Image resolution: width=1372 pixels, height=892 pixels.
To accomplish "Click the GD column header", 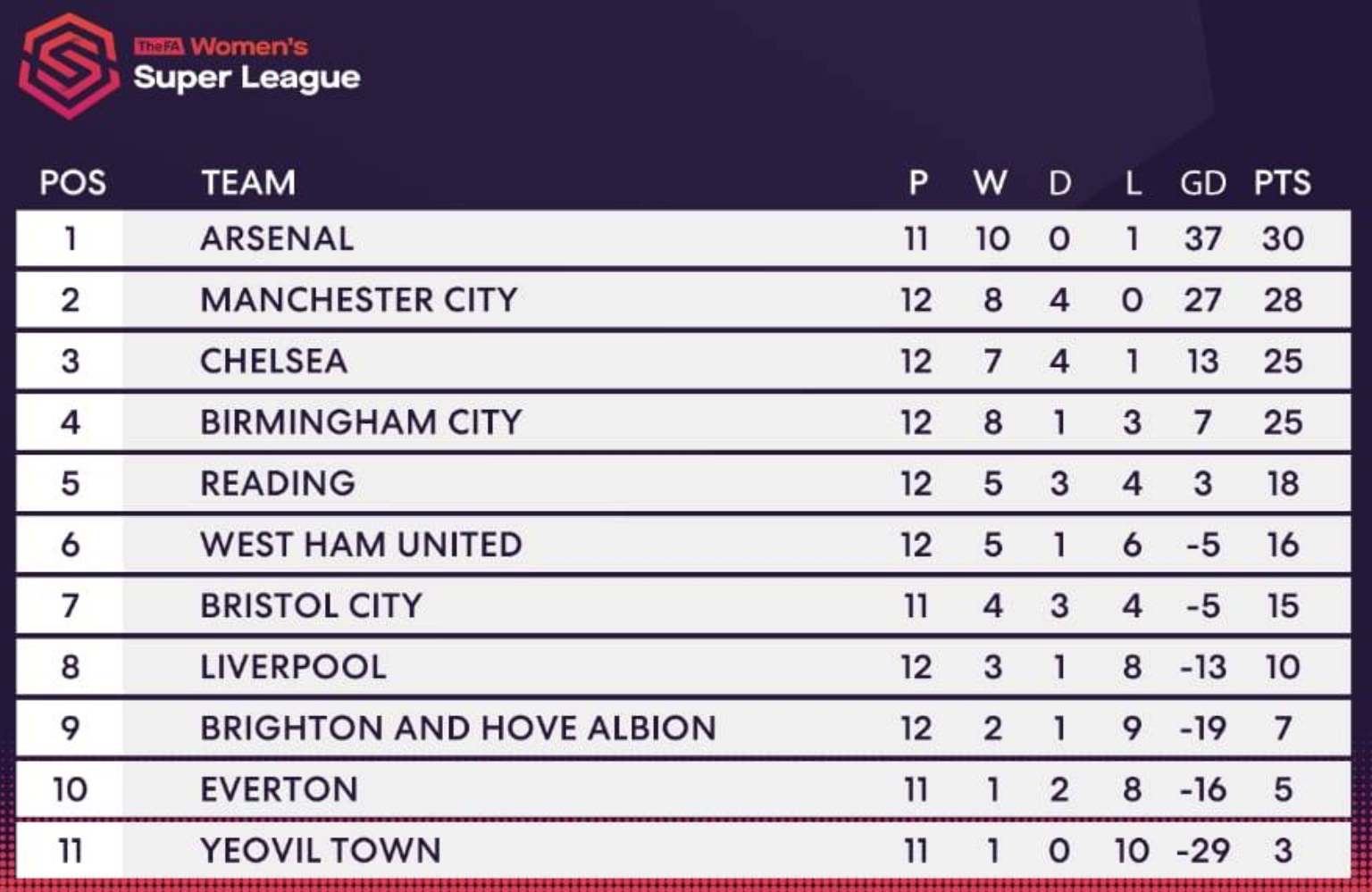I will (x=1203, y=183).
